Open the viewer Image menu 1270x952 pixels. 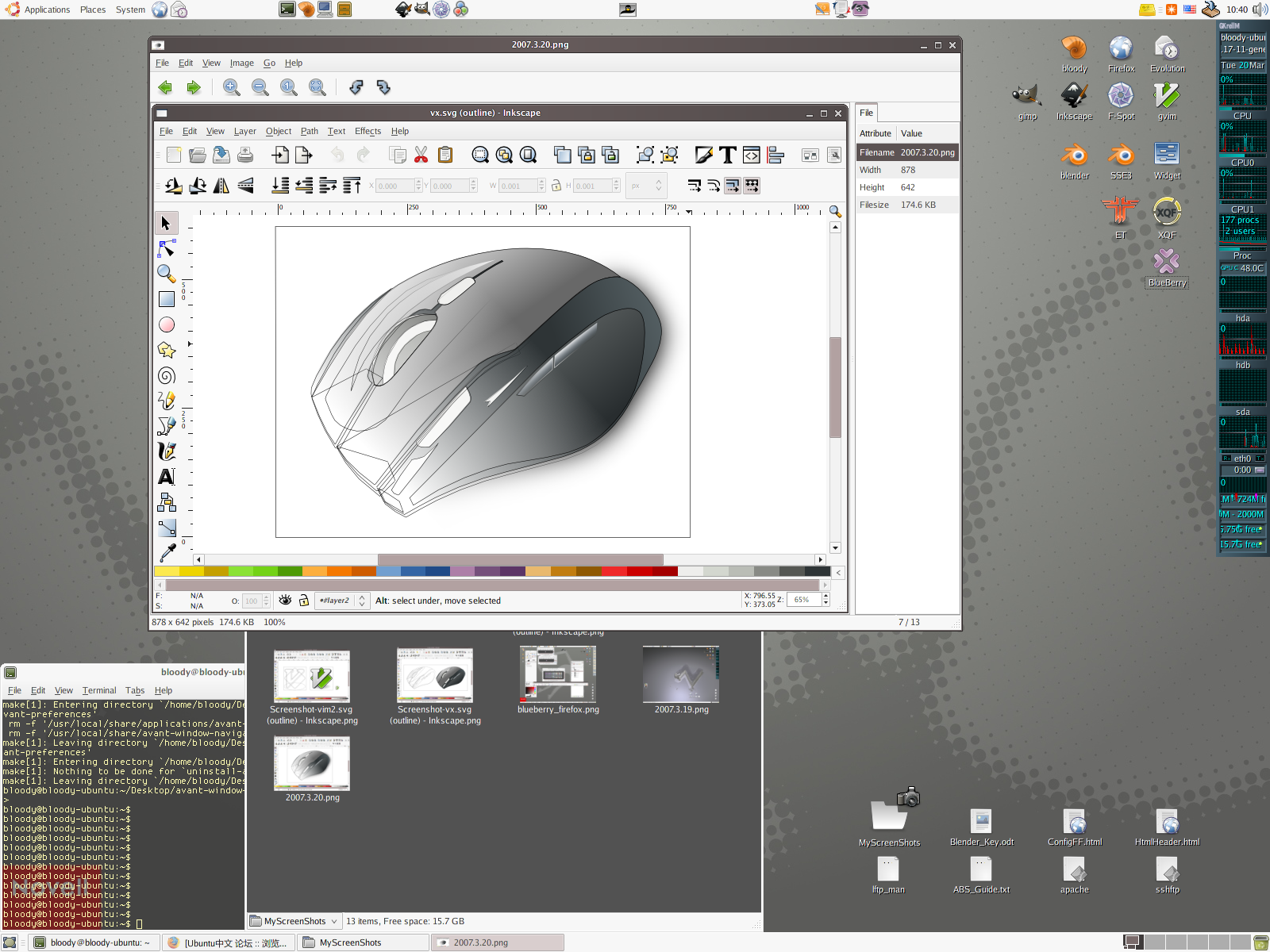click(242, 63)
